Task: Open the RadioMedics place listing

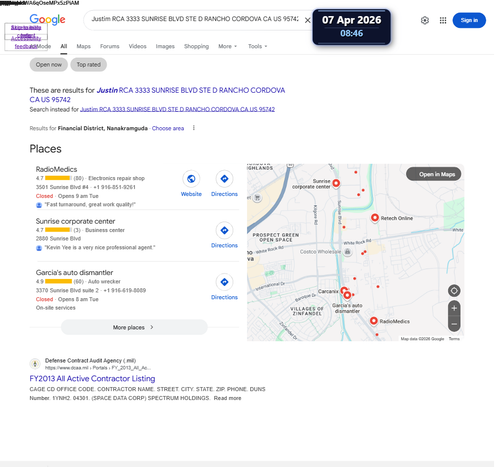Action: 56,169
